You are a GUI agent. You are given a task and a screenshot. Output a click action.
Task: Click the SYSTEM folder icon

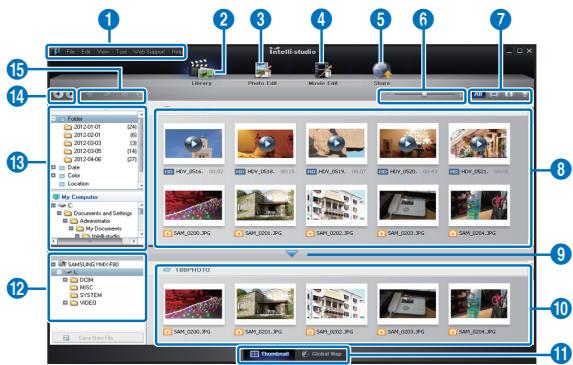[x=74, y=295]
